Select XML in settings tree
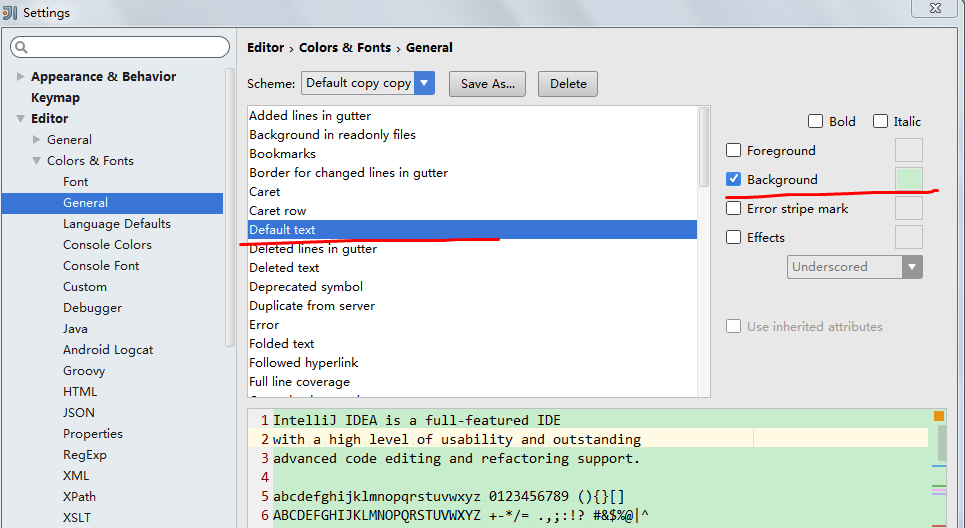The width and height of the screenshot is (965, 528). (x=76, y=476)
